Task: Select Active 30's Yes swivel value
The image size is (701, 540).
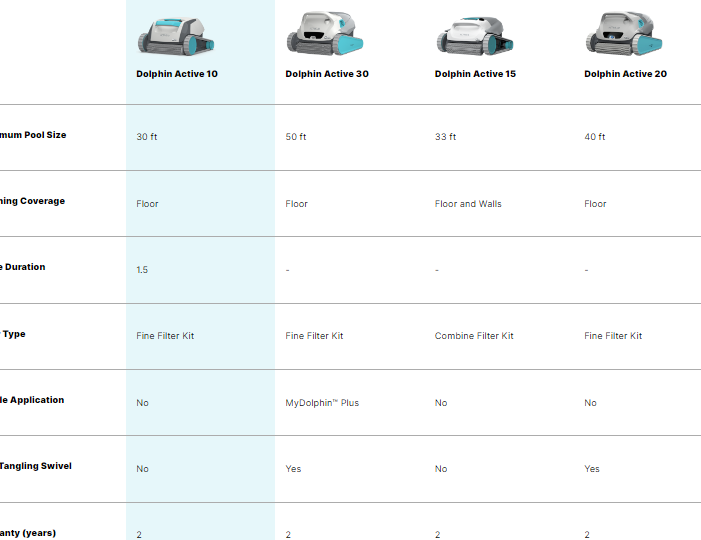Action: click(x=293, y=469)
